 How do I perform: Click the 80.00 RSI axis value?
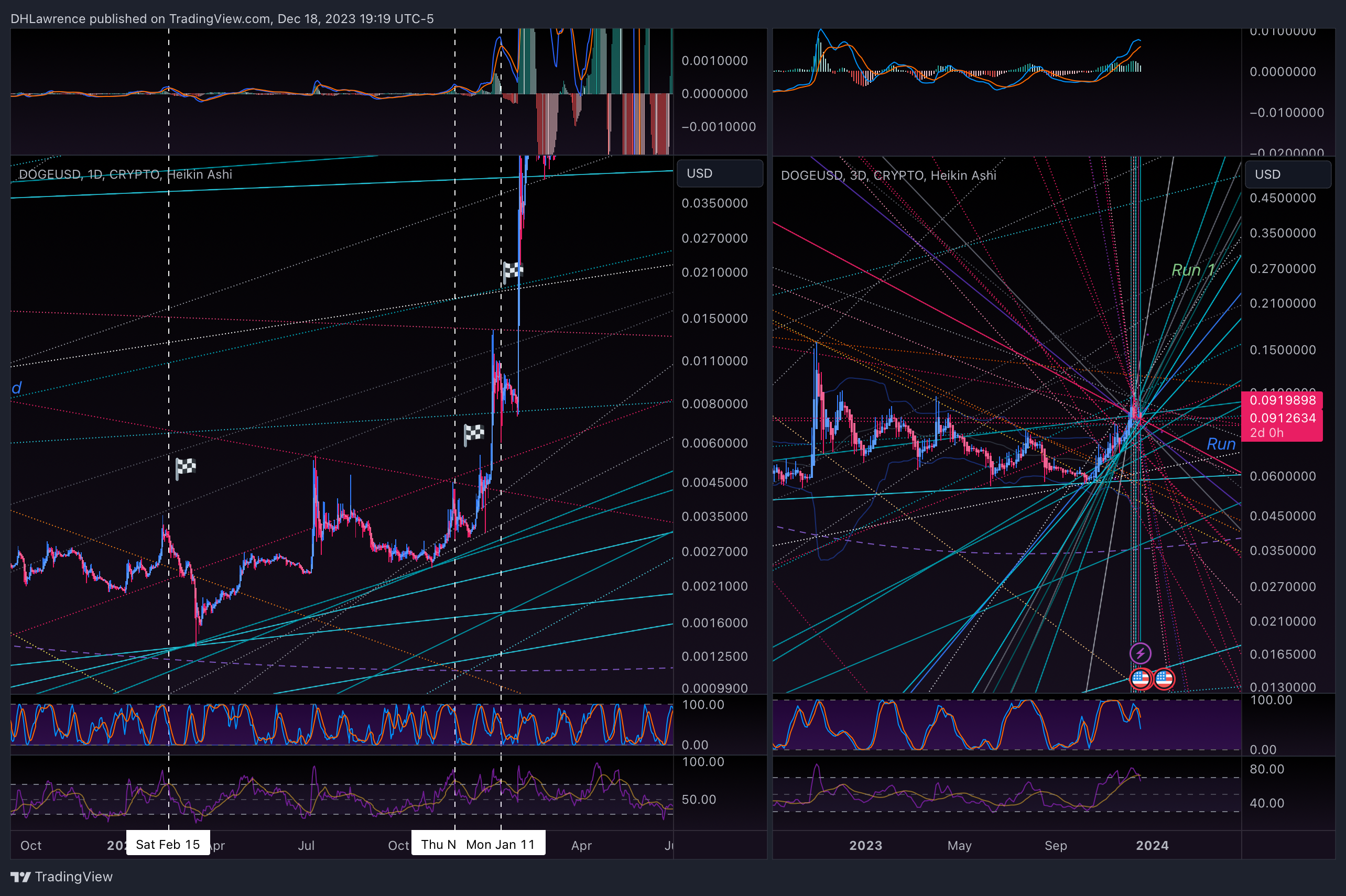click(1266, 769)
